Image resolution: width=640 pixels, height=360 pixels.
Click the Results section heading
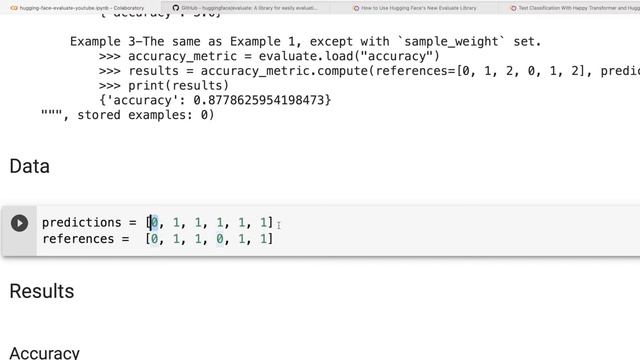tap(42, 291)
